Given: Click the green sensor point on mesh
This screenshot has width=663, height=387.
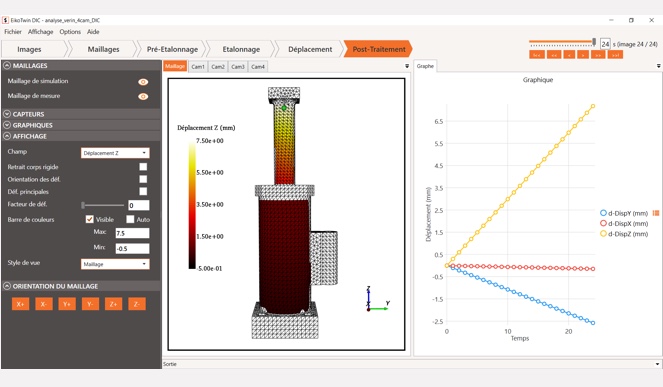Looking at the screenshot, I should (284, 108).
